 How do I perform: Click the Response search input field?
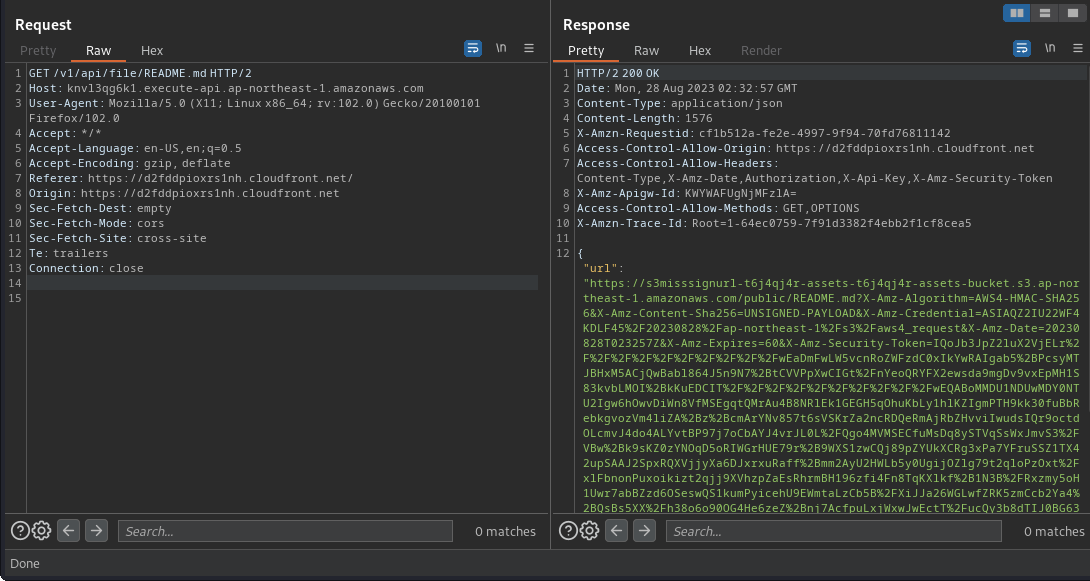coord(832,531)
